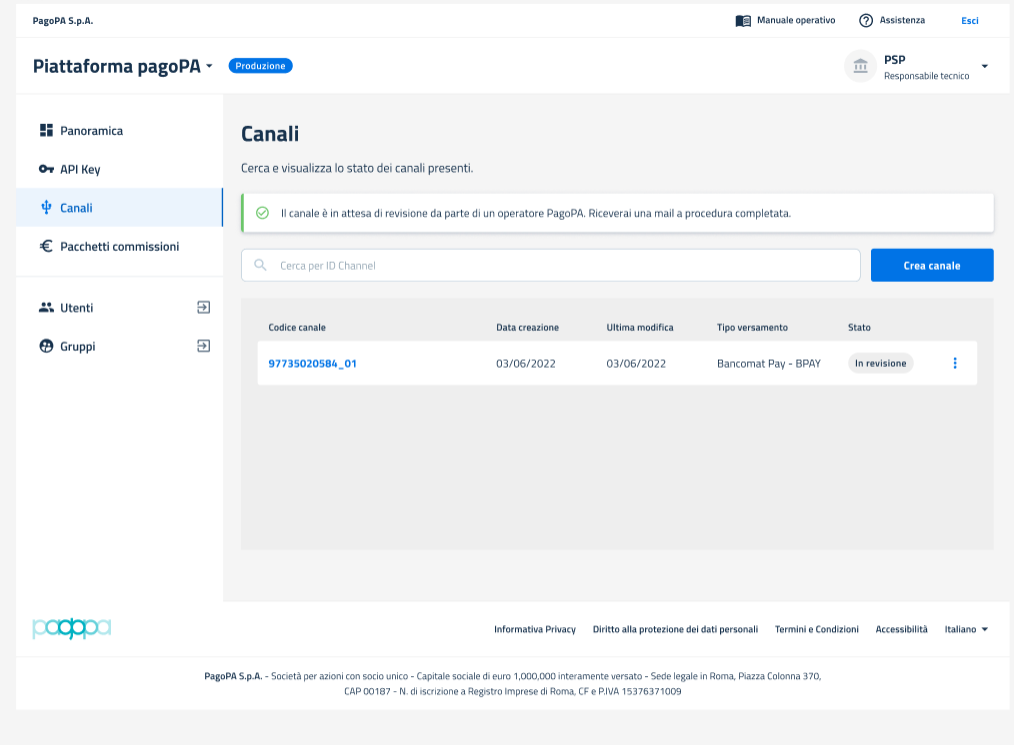
Task: Click the Assistenza help circle icon
Action: [866, 20]
